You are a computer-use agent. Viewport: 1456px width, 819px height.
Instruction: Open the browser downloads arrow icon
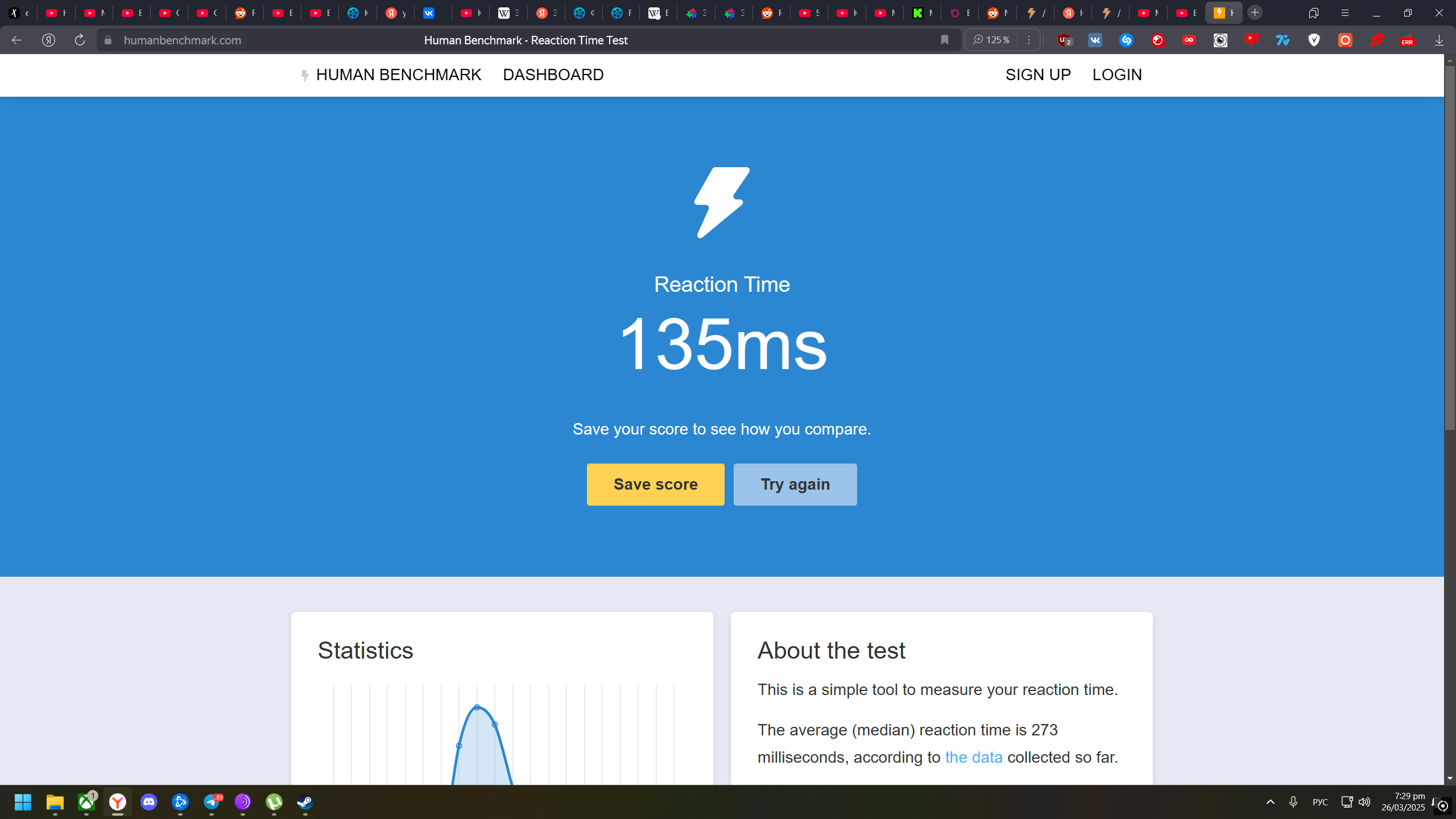tap(1439, 40)
